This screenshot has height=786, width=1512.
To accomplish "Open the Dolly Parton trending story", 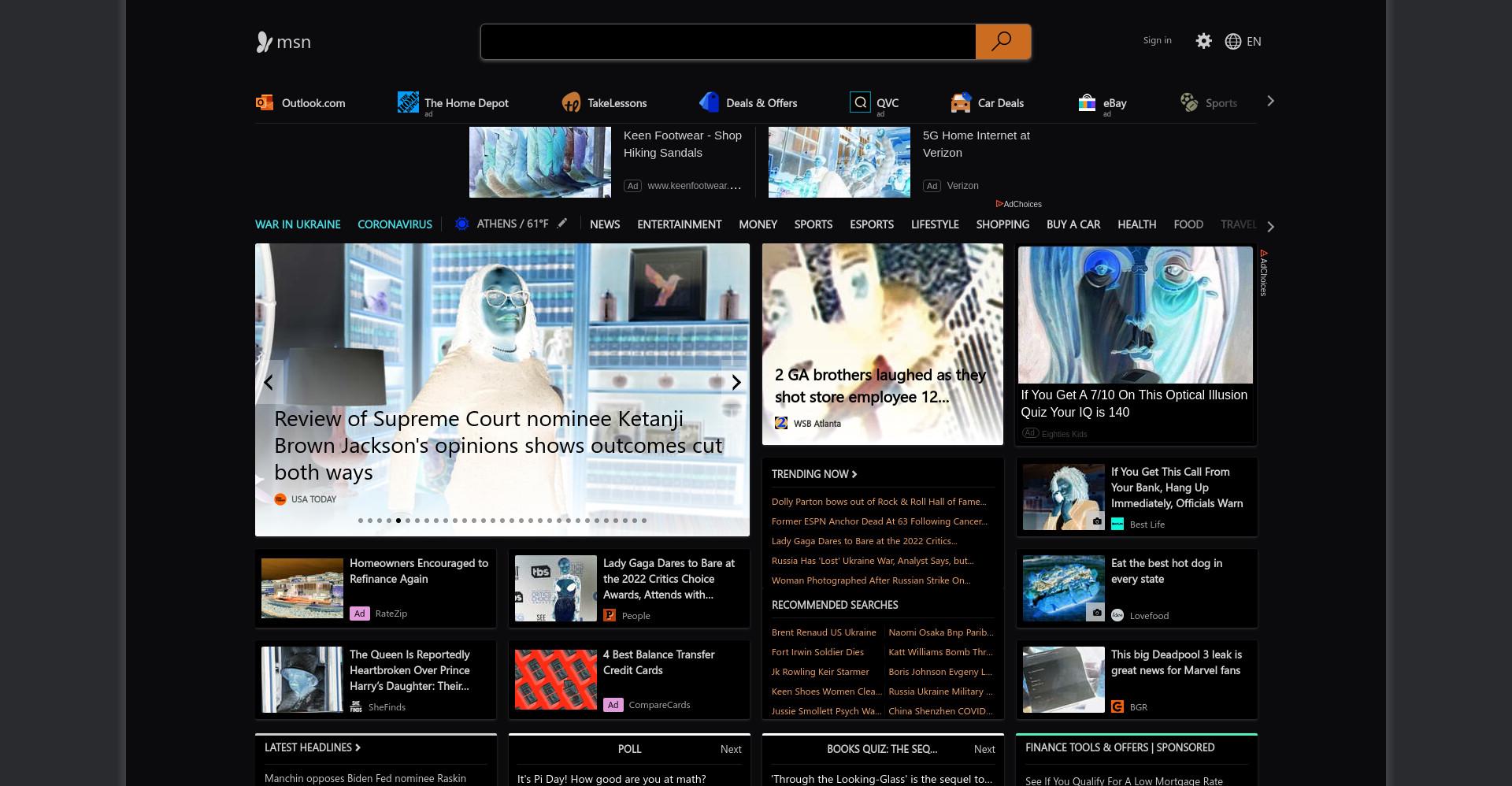I will coord(879,502).
